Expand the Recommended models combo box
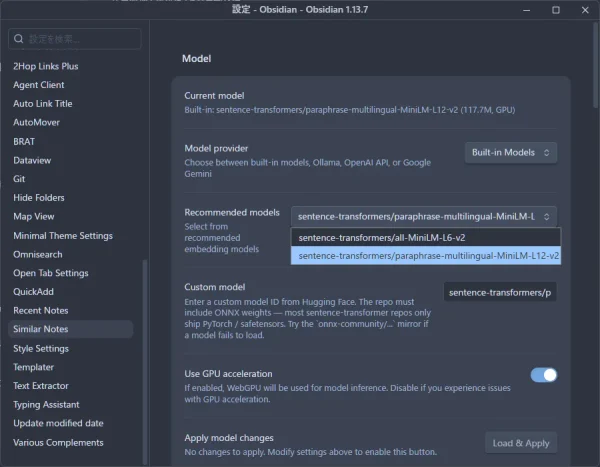600x467 pixels. (x=424, y=217)
